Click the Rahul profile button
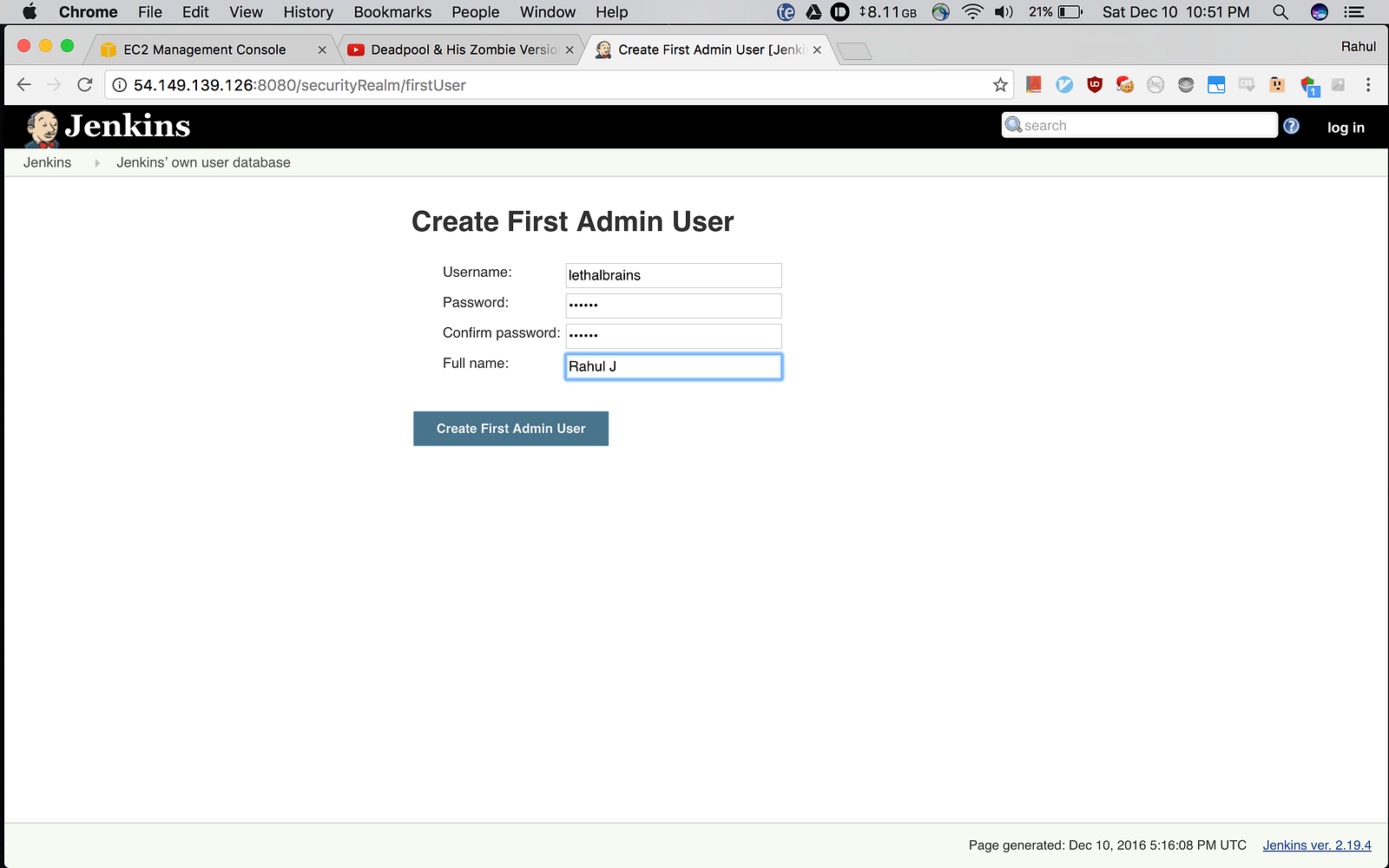 1359,47
